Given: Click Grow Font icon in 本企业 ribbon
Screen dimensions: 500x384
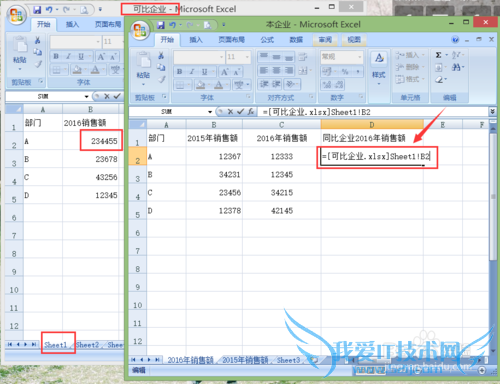Looking at the screenshot, I should (x=225, y=71).
